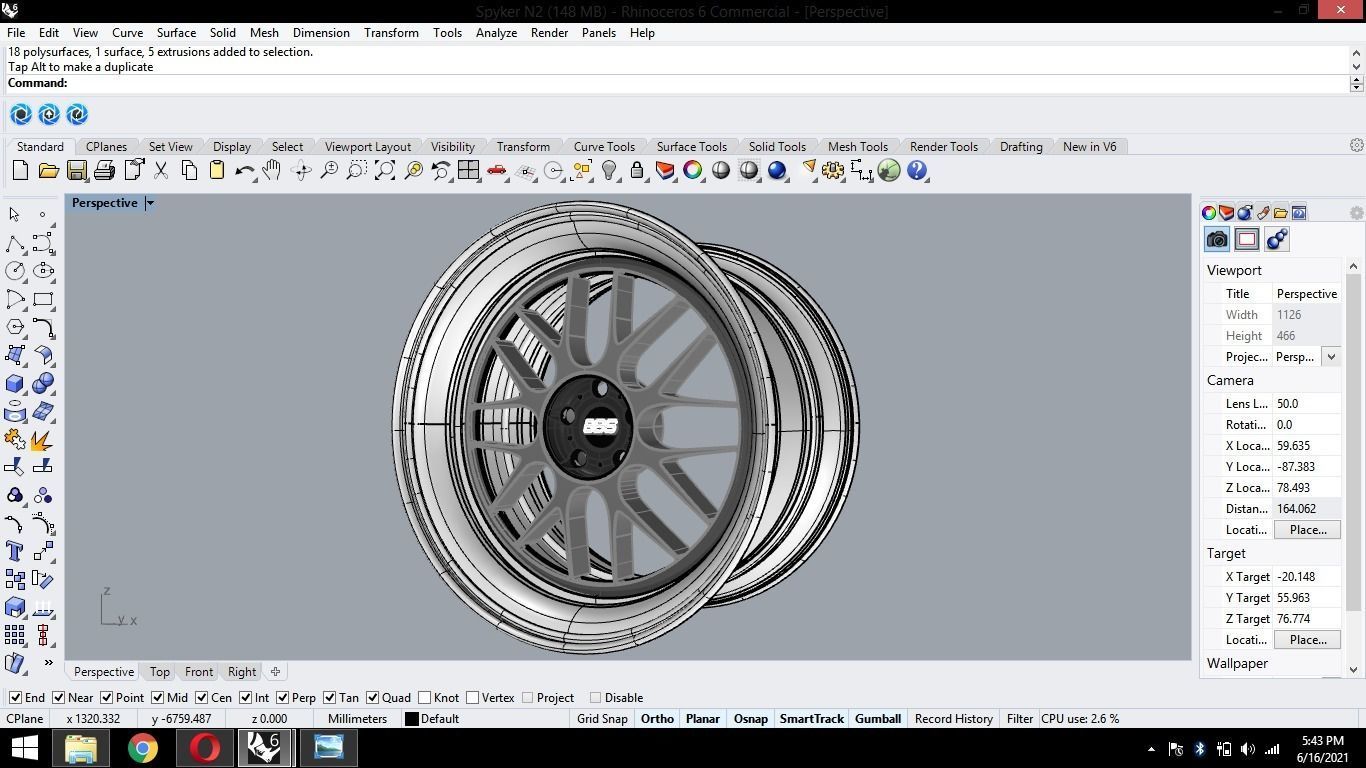The image size is (1366, 768).
Task: Uncheck the Point osnap checkbox
Action: point(106,697)
